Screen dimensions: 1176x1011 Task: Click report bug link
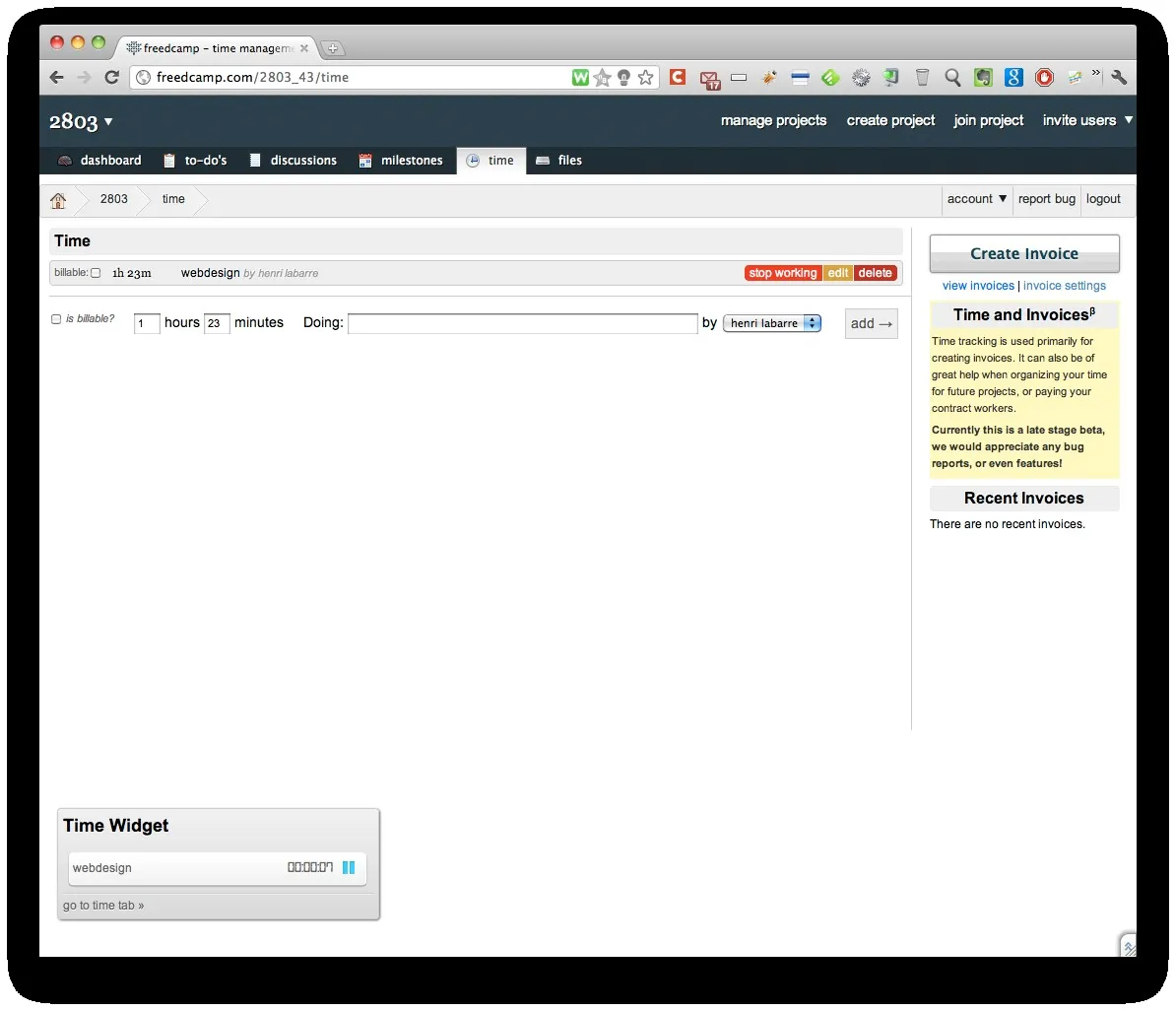point(1046,199)
